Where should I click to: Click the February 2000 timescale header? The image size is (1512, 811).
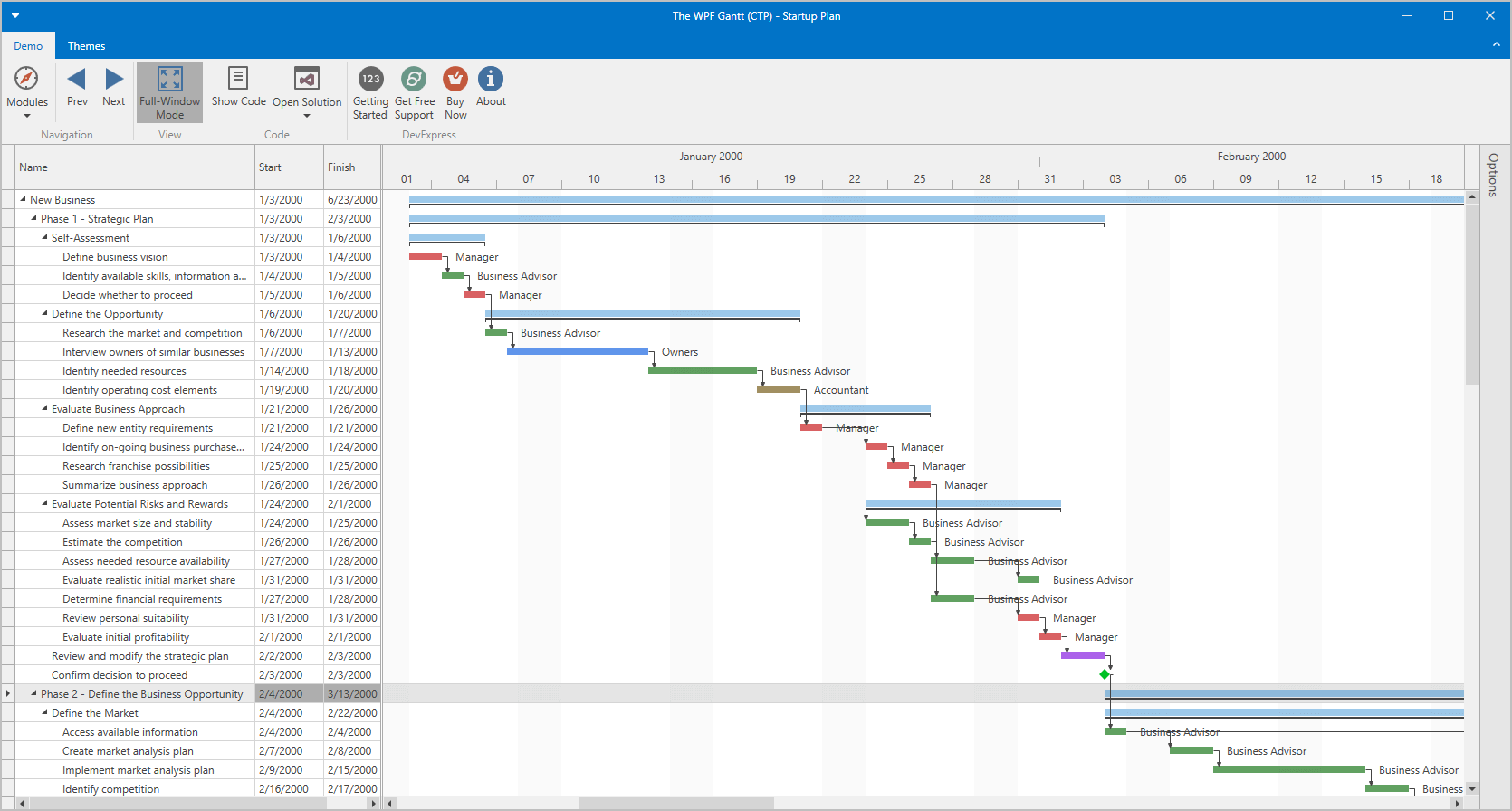[x=1251, y=157]
